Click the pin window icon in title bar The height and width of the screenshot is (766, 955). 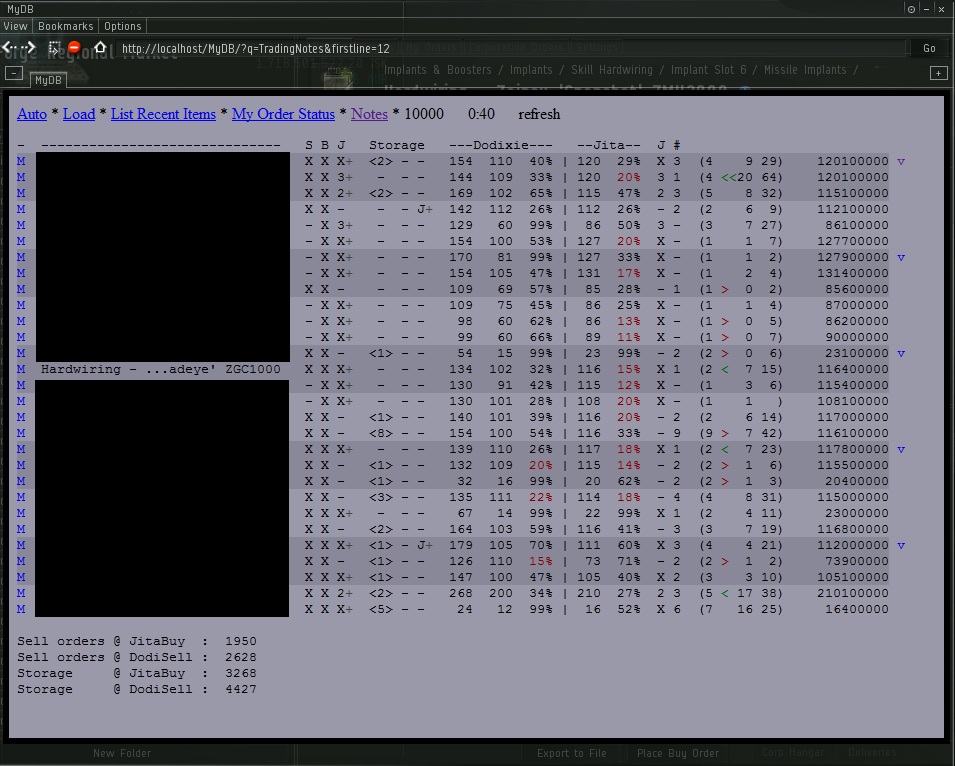tap(911, 8)
